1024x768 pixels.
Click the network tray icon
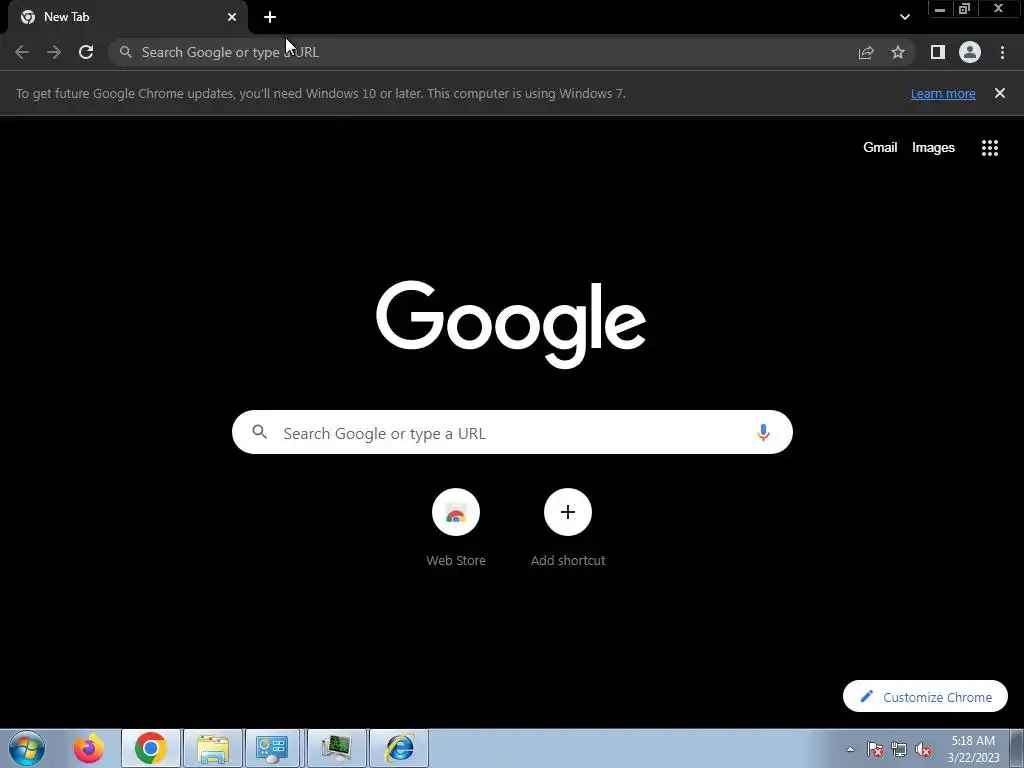click(899, 749)
